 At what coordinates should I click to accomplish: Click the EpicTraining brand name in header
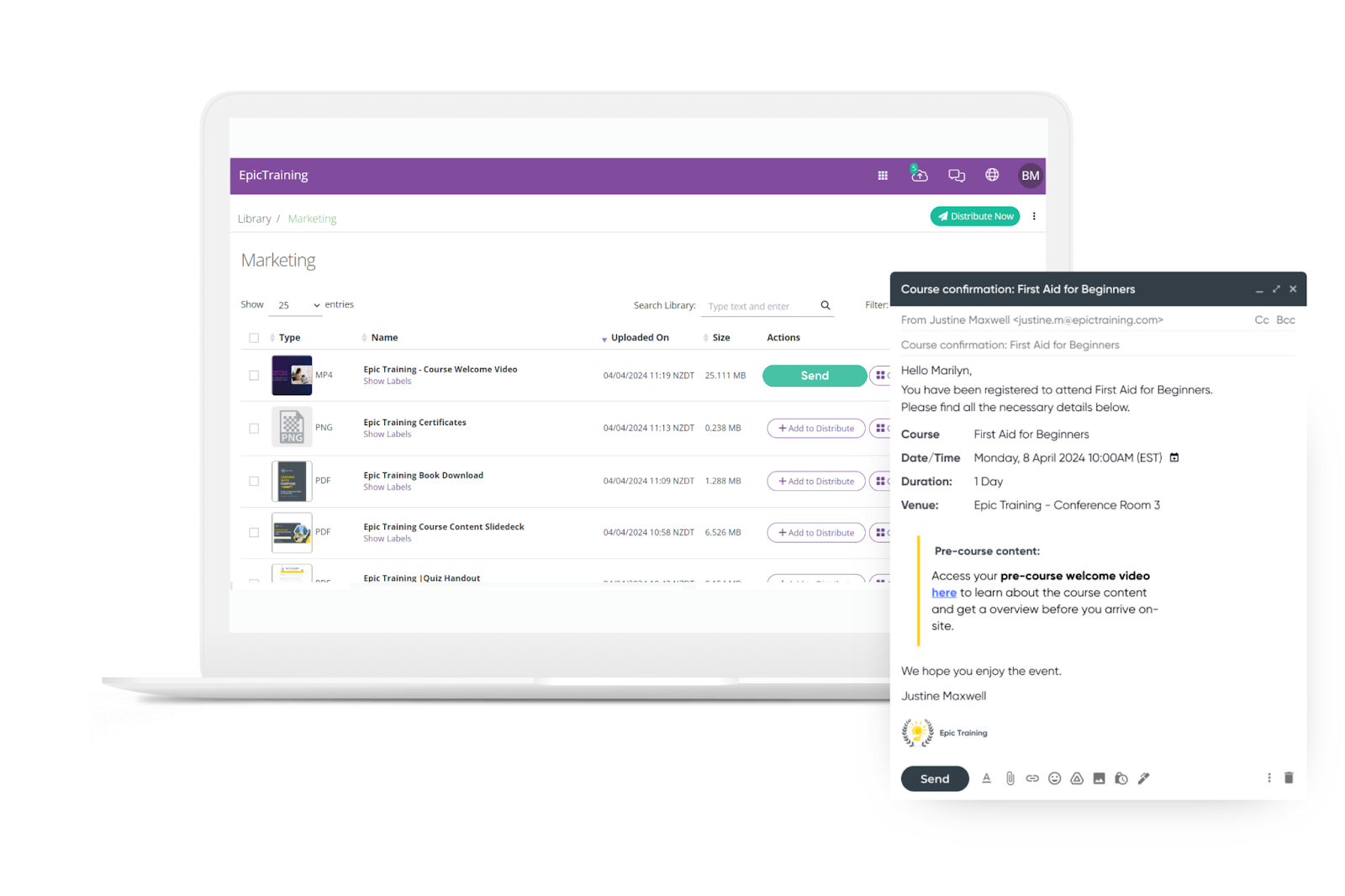click(273, 175)
